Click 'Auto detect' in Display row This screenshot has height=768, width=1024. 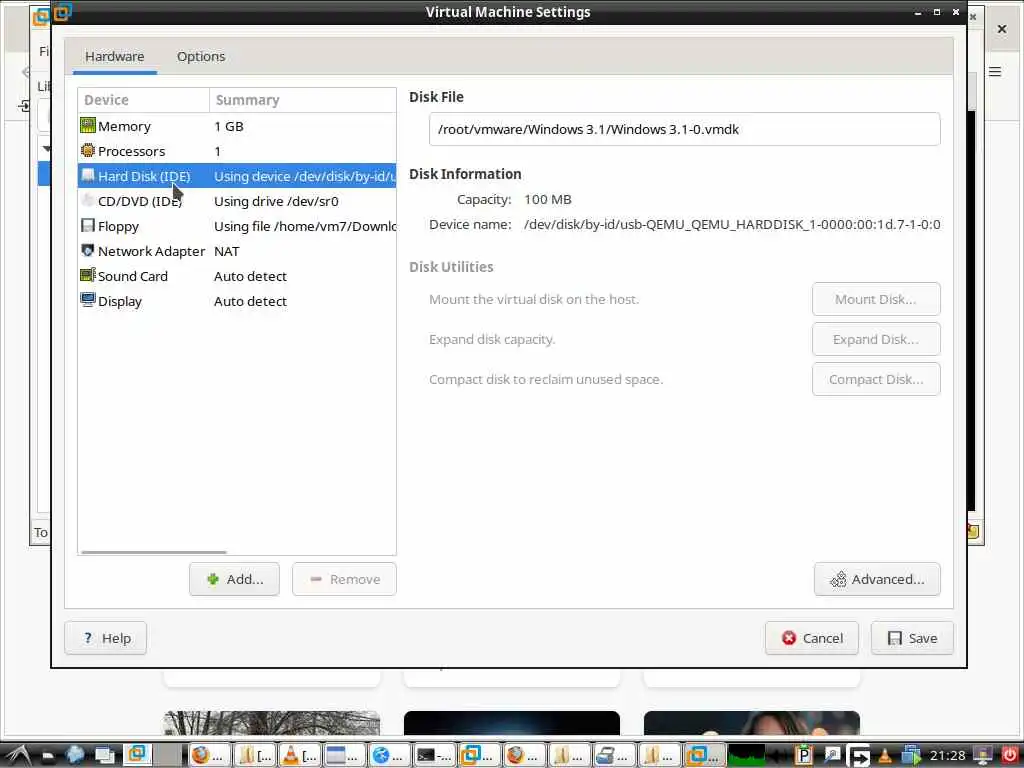(x=250, y=301)
